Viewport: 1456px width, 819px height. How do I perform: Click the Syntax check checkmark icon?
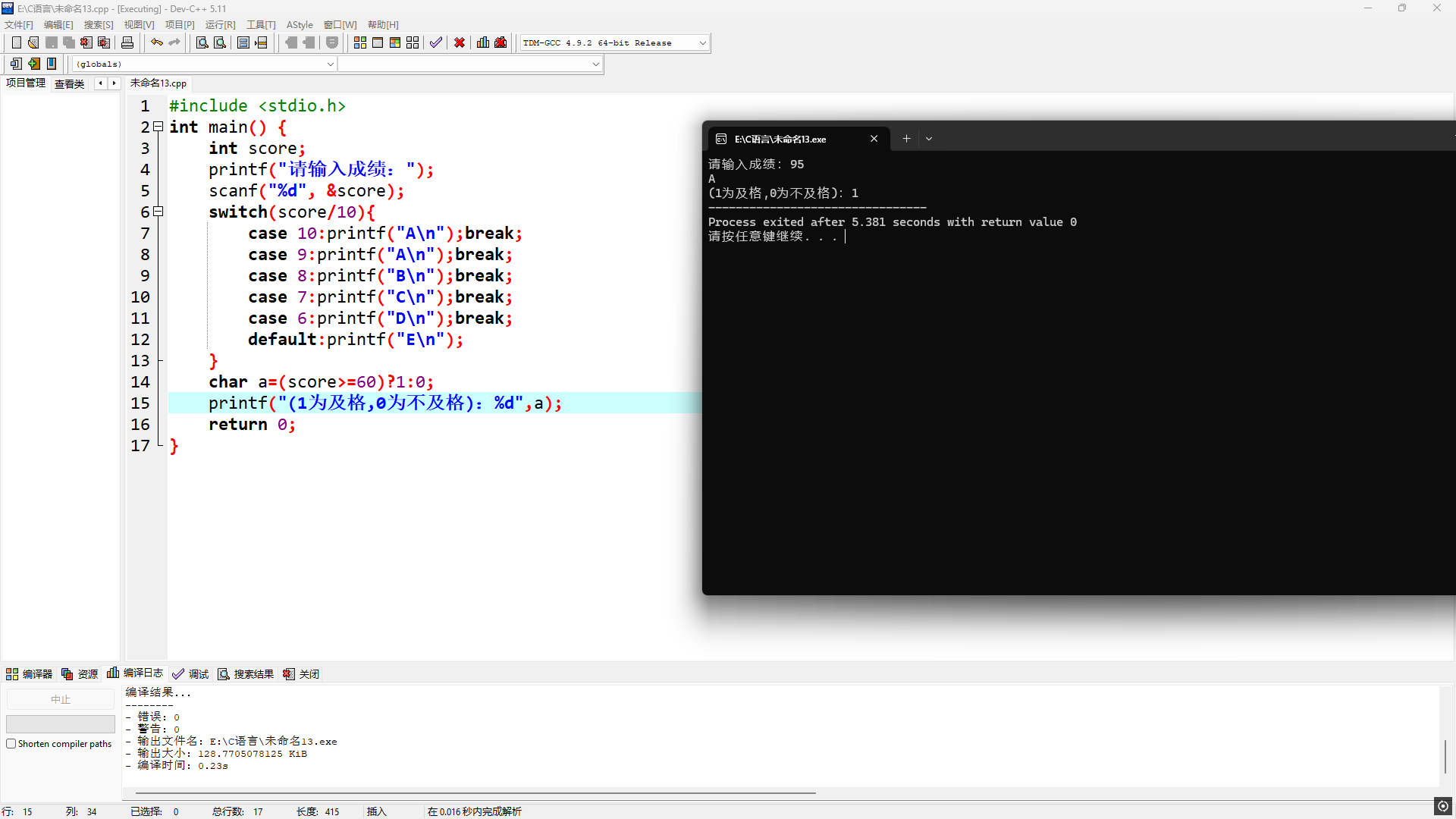435,42
